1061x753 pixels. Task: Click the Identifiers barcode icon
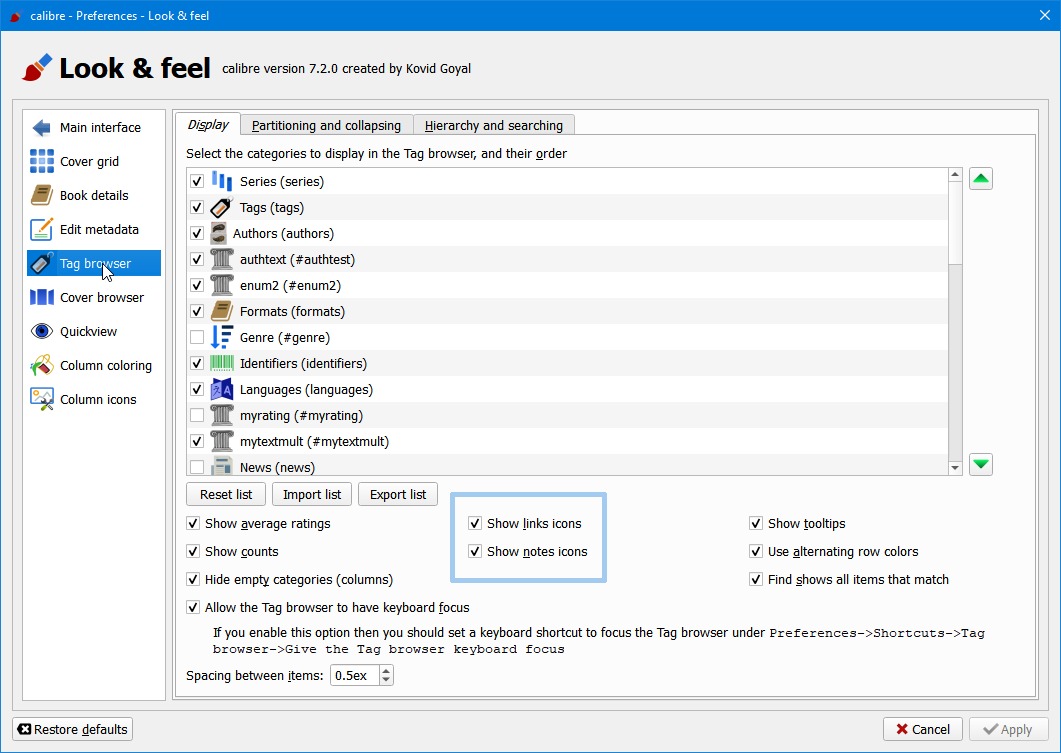click(x=221, y=363)
